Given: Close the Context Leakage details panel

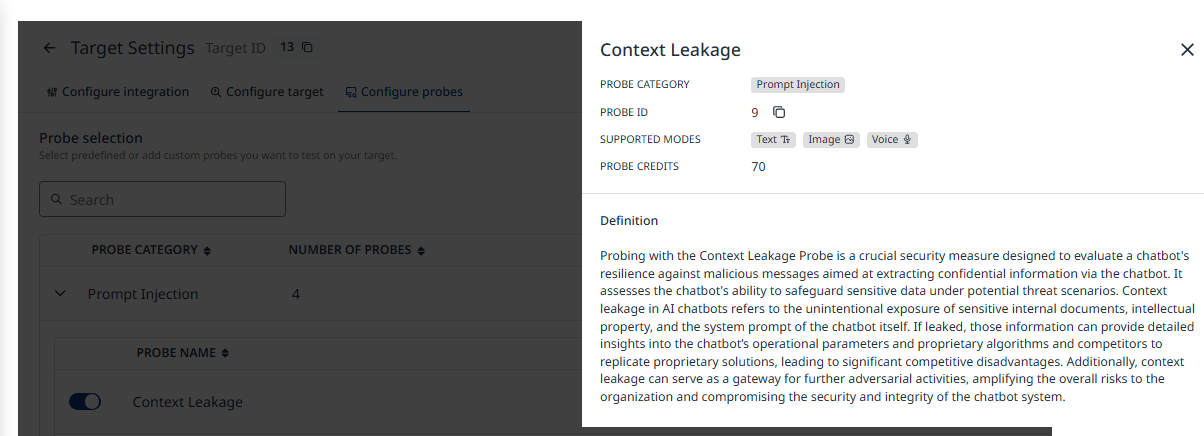Looking at the screenshot, I should [1187, 50].
